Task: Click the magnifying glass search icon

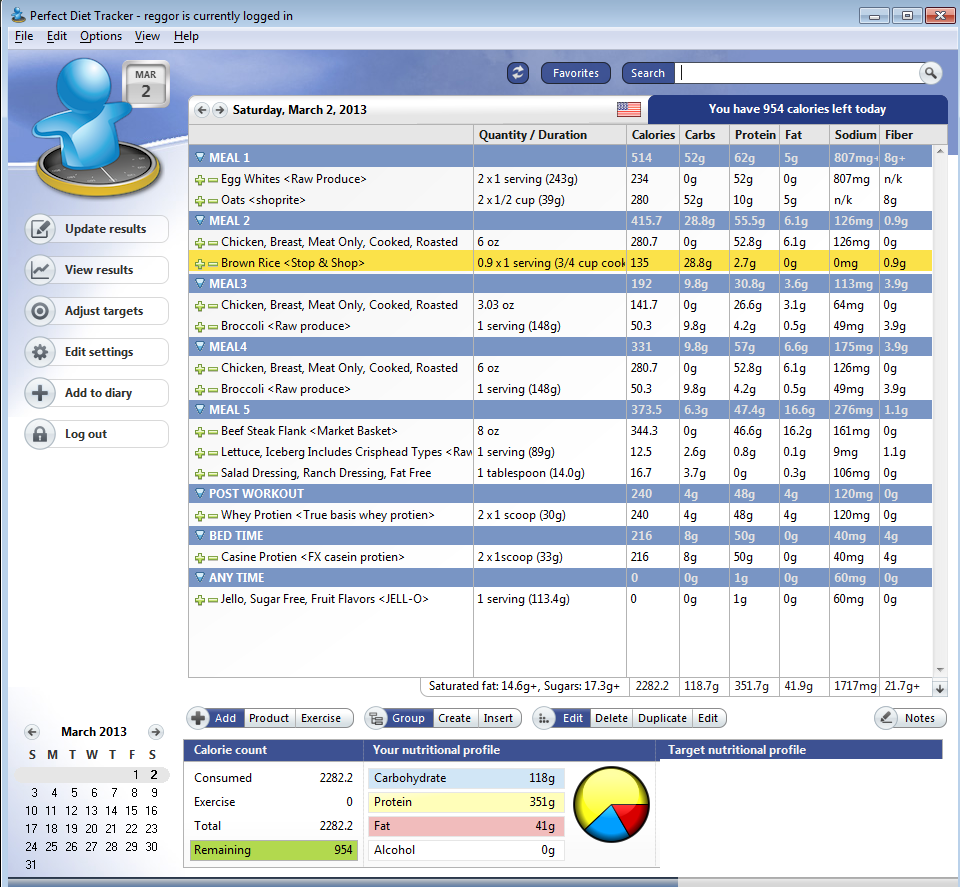Action: [x=930, y=73]
